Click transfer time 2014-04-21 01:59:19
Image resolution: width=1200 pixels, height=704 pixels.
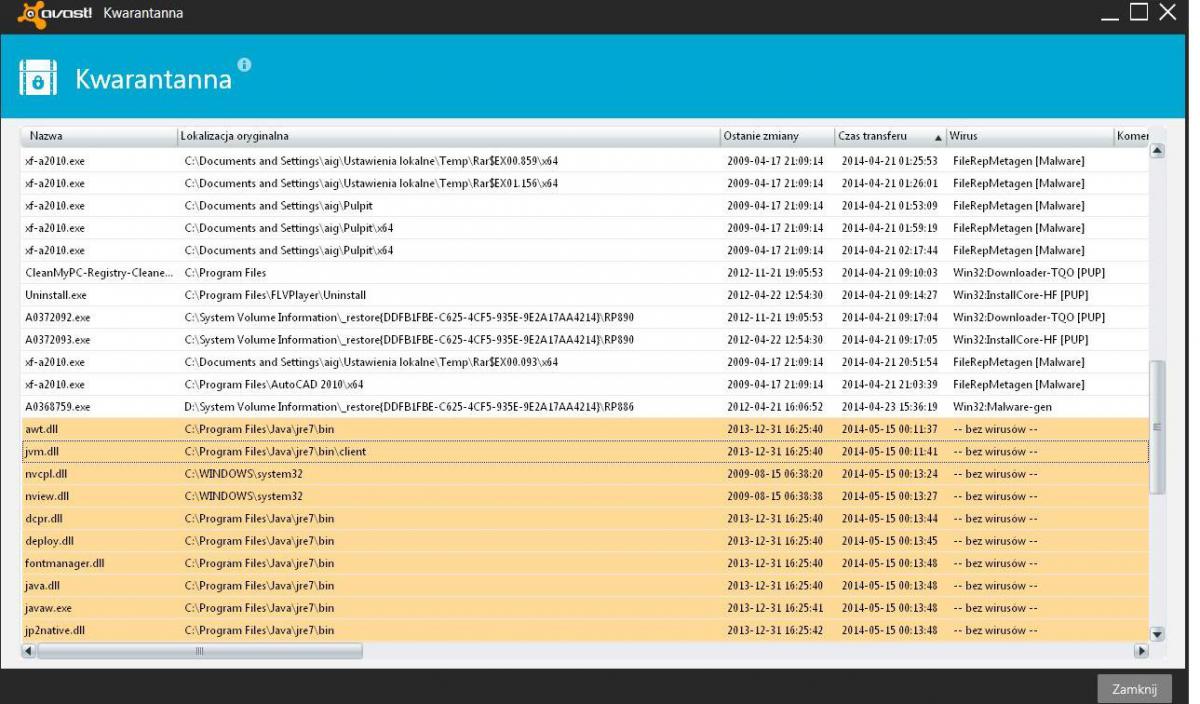point(889,228)
